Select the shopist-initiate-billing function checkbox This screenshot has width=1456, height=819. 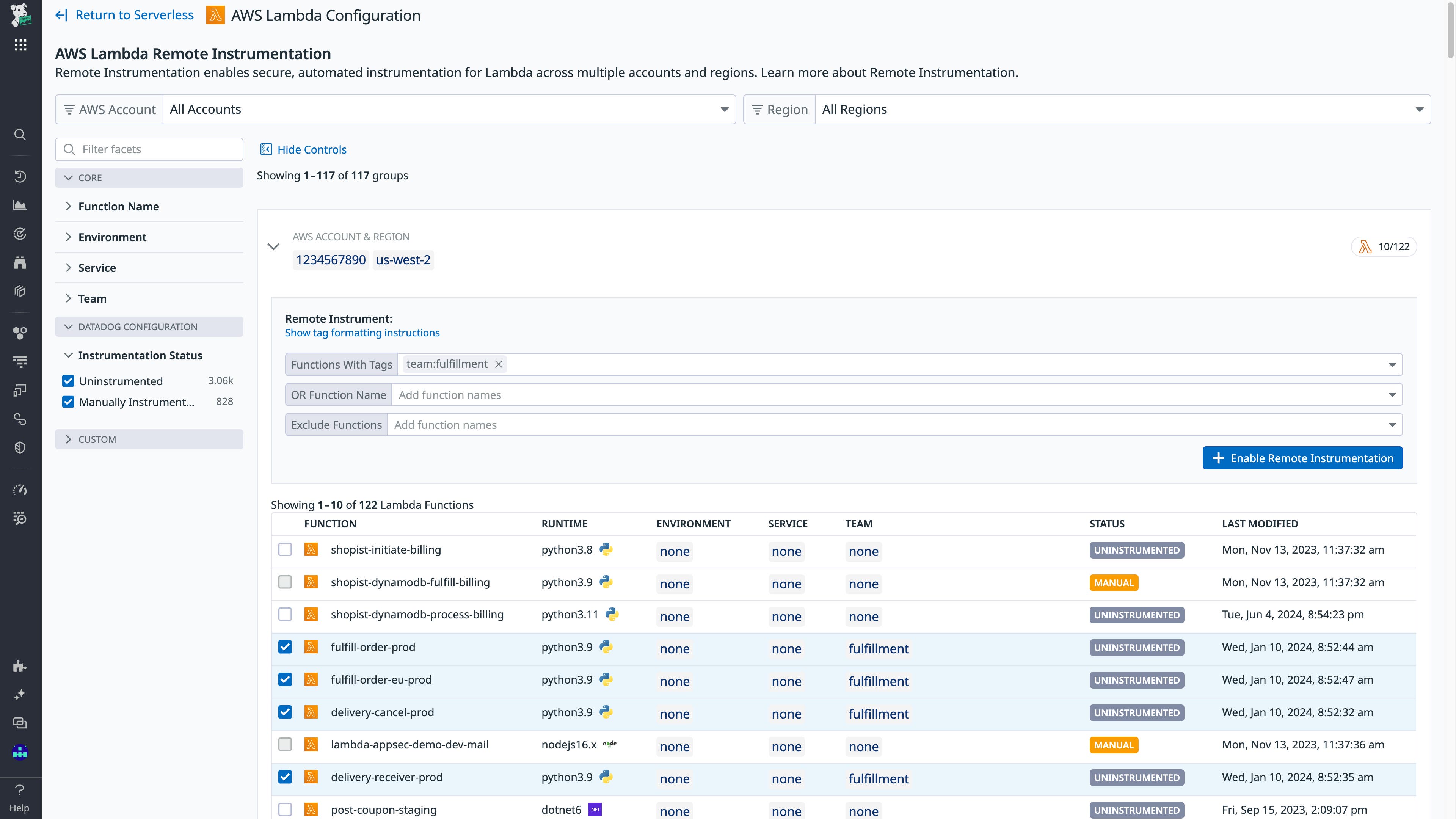pyautogui.click(x=285, y=550)
